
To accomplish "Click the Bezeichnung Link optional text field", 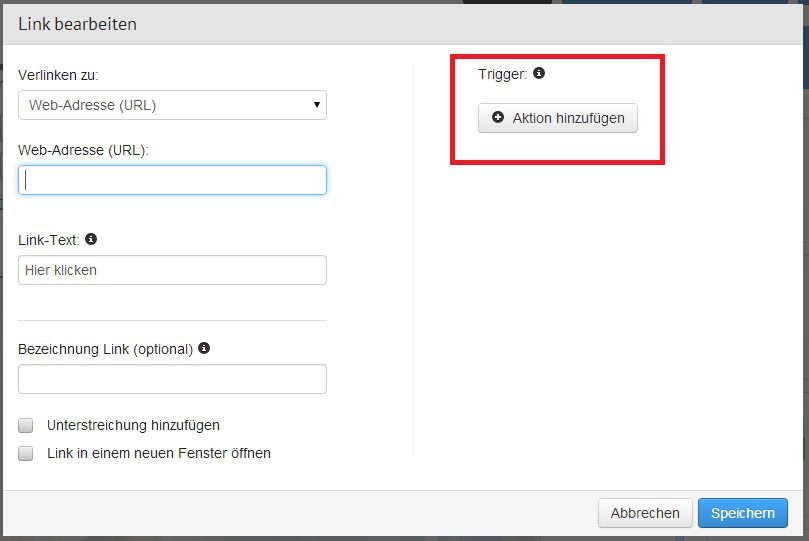I will 172,379.
